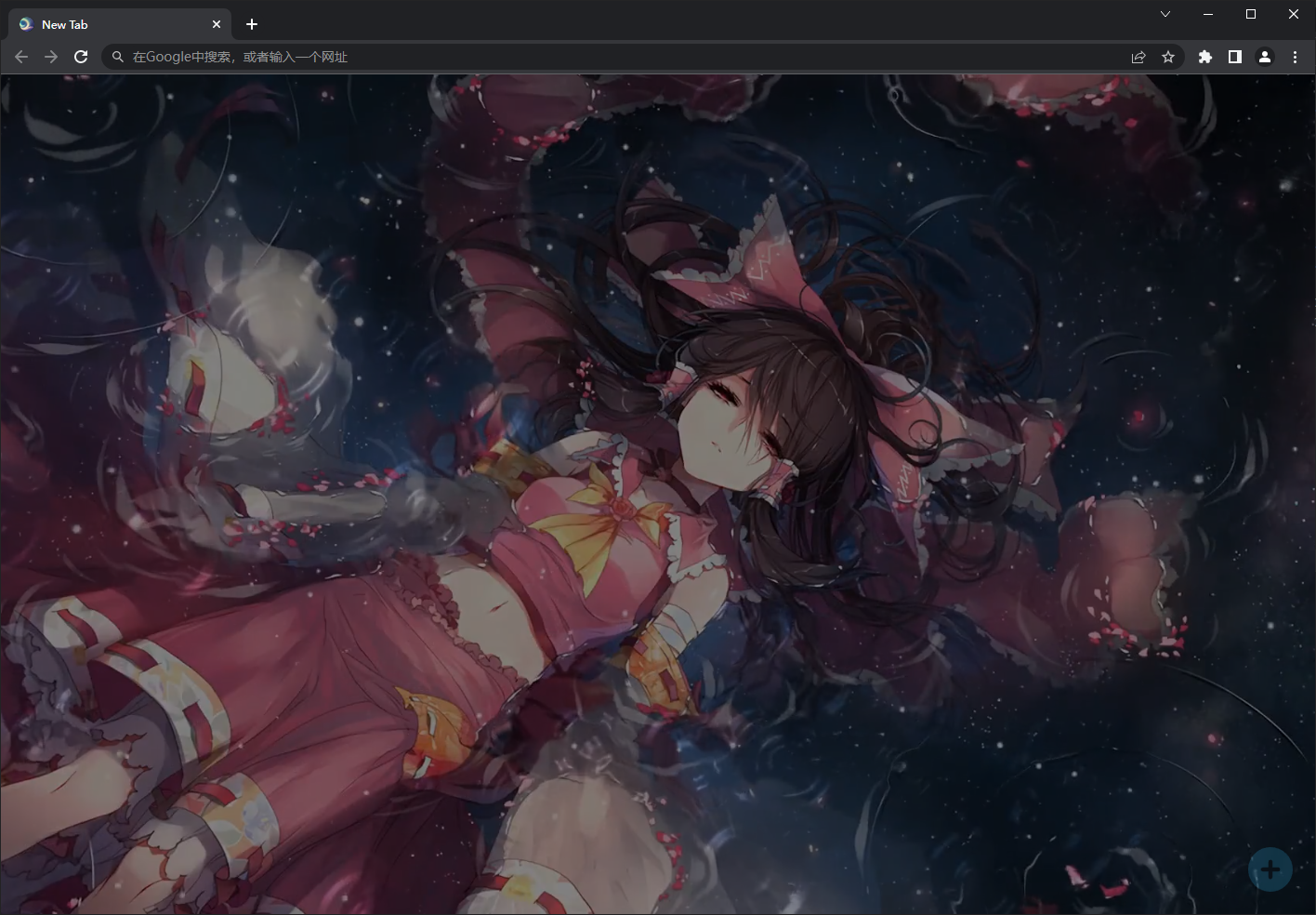Go forward using the forward arrow

point(51,57)
